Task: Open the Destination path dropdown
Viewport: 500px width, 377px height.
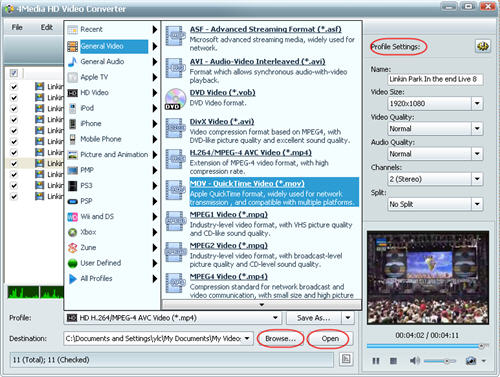Action: 247,339
